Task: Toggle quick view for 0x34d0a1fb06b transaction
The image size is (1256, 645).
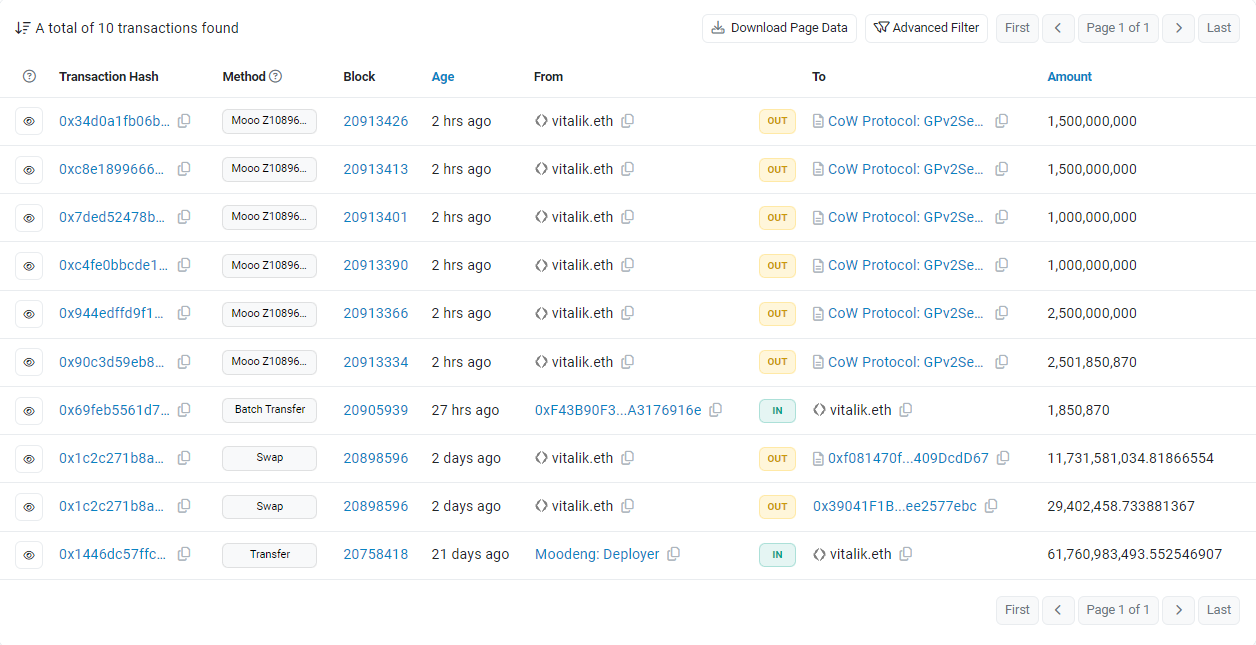Action: click(x=29, y=121)
